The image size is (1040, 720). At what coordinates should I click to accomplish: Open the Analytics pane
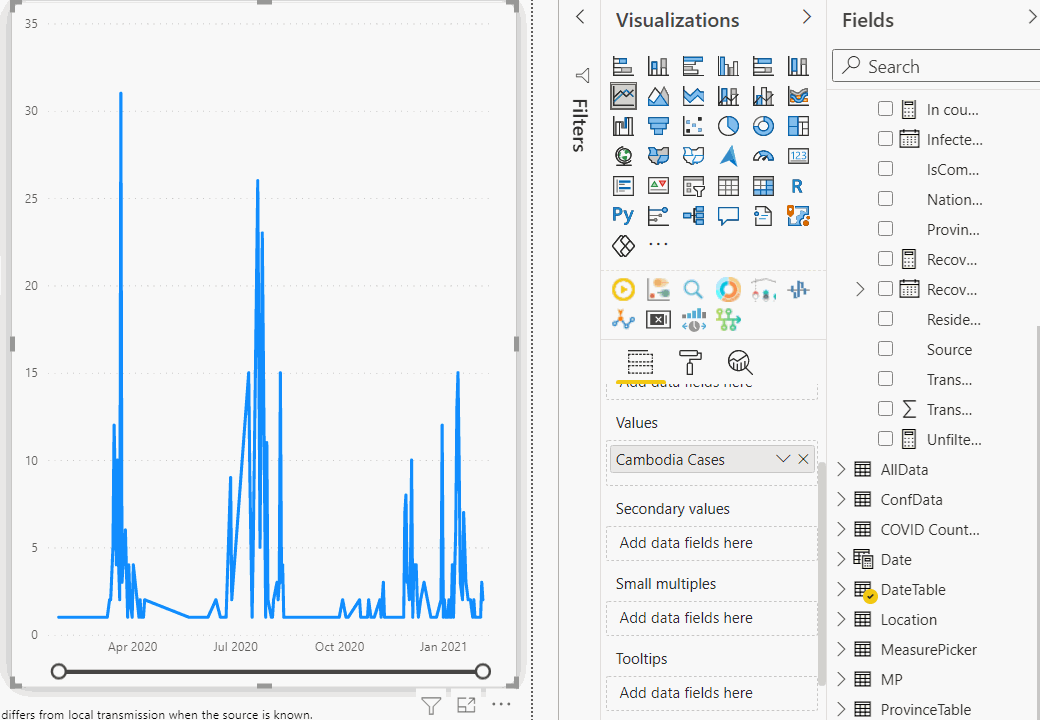coord(739,363)
